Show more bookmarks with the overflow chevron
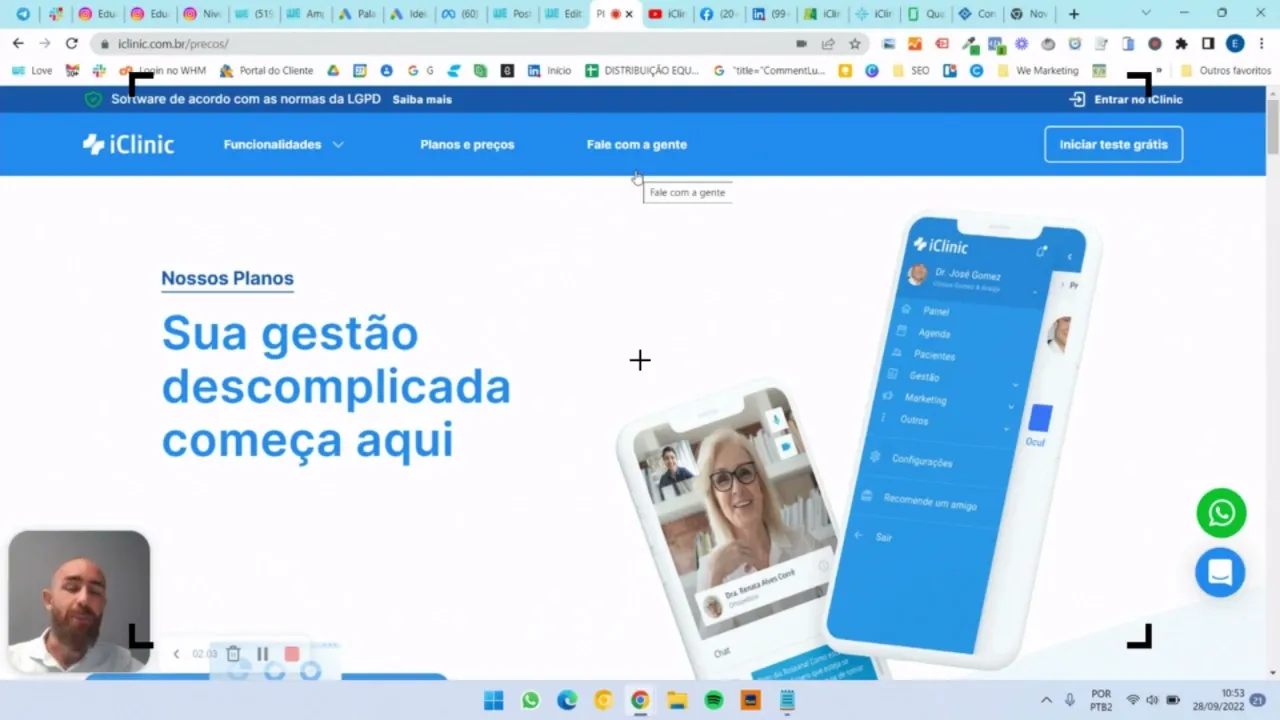1280x720 pixels. [x=1159, y=71]
